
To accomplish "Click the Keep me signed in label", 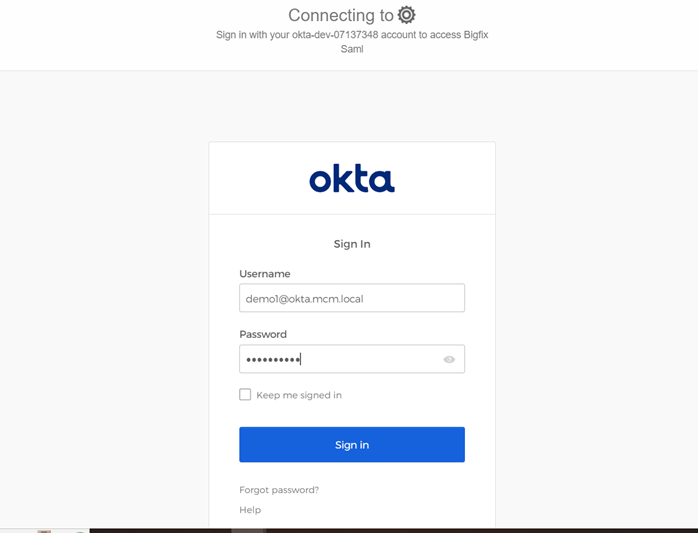I will pos(299,395).
